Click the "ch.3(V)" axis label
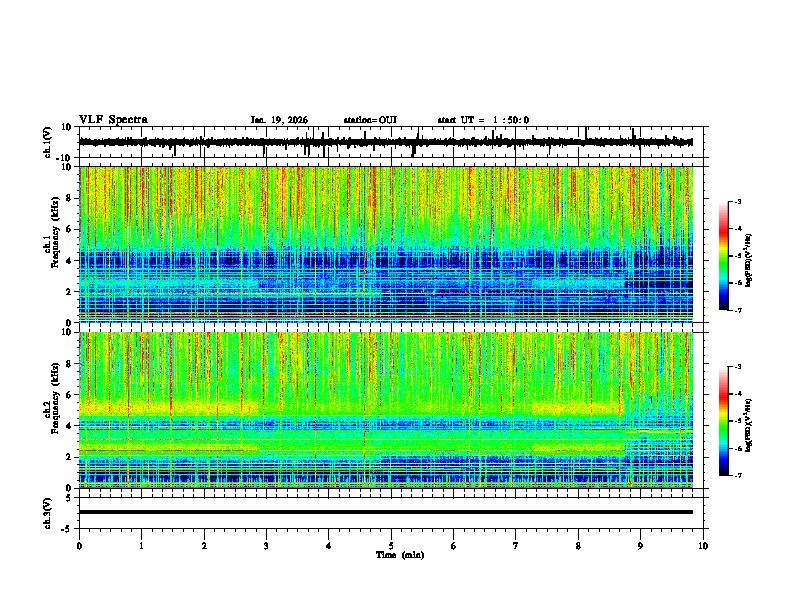This screenshot has height=612, width=792. pyautogui.click(x=48, y=513)
